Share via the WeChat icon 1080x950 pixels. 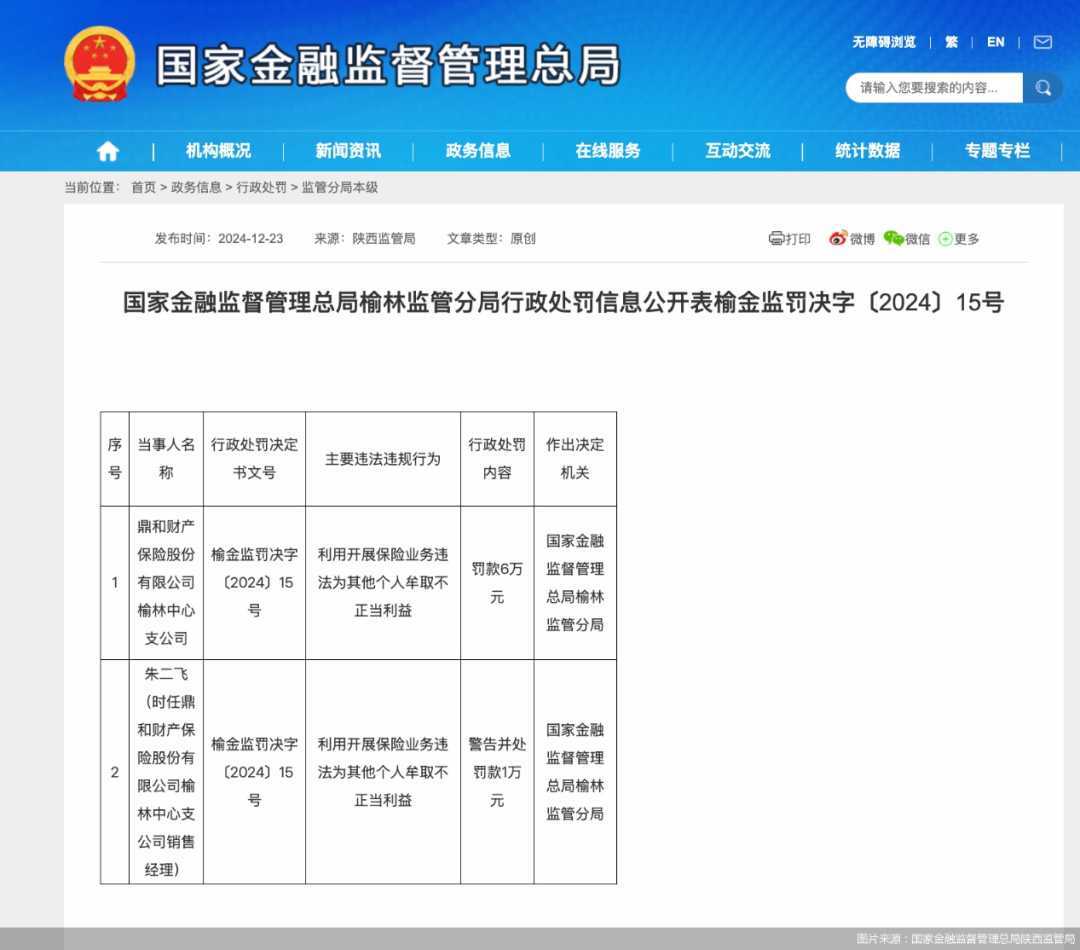tap(893, 238)
